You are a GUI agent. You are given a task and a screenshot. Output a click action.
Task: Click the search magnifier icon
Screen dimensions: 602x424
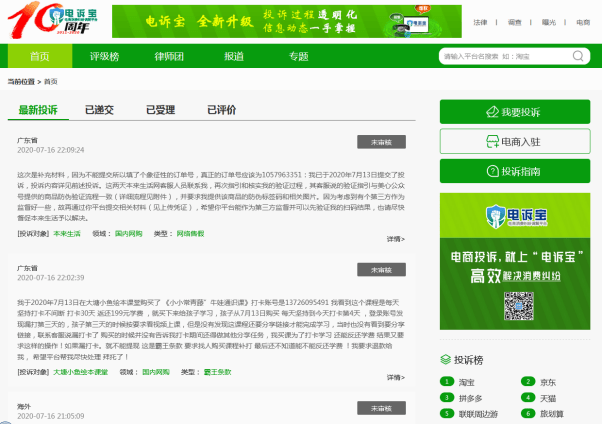(x=578, y=56)
